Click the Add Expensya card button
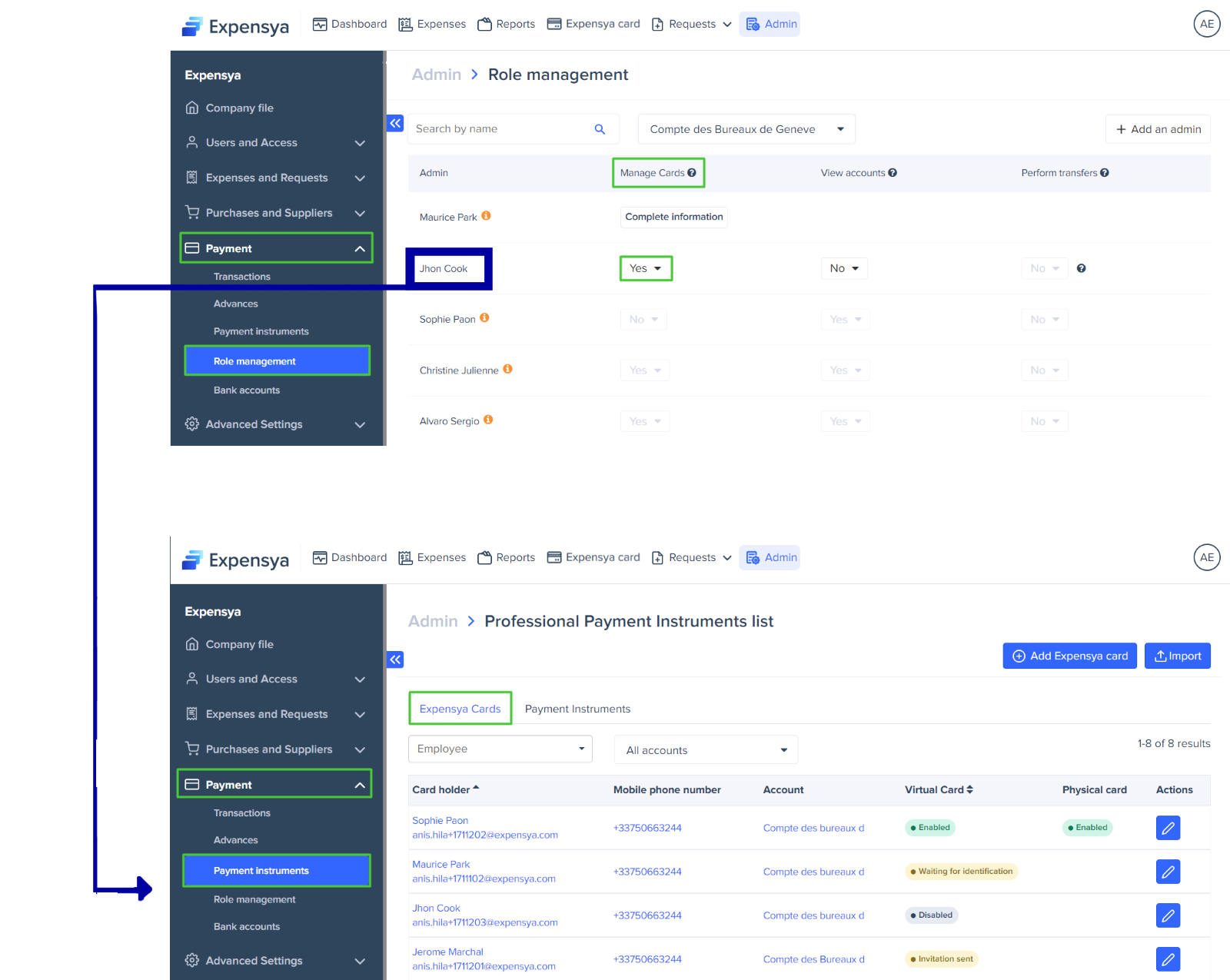This screenshot has height=980, width=1230. pos(1070,656)
